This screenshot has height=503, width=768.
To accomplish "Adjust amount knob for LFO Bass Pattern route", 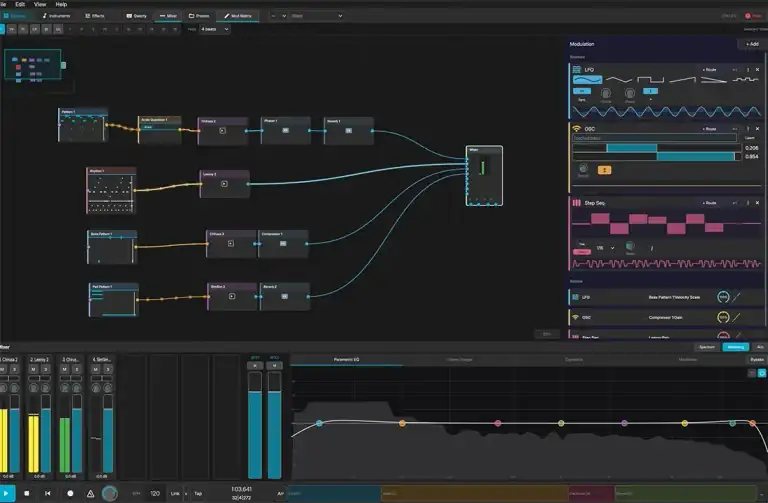I will coord(723,297).
